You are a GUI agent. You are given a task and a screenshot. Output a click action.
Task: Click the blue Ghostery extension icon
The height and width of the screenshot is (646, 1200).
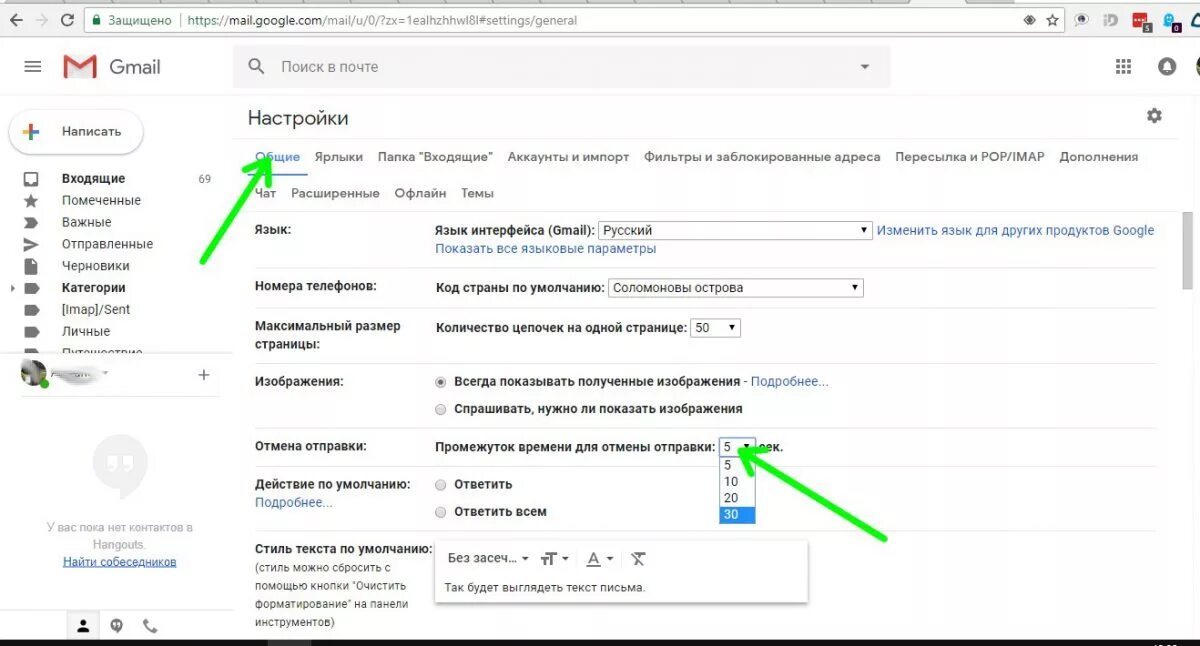click(1169, 20)
